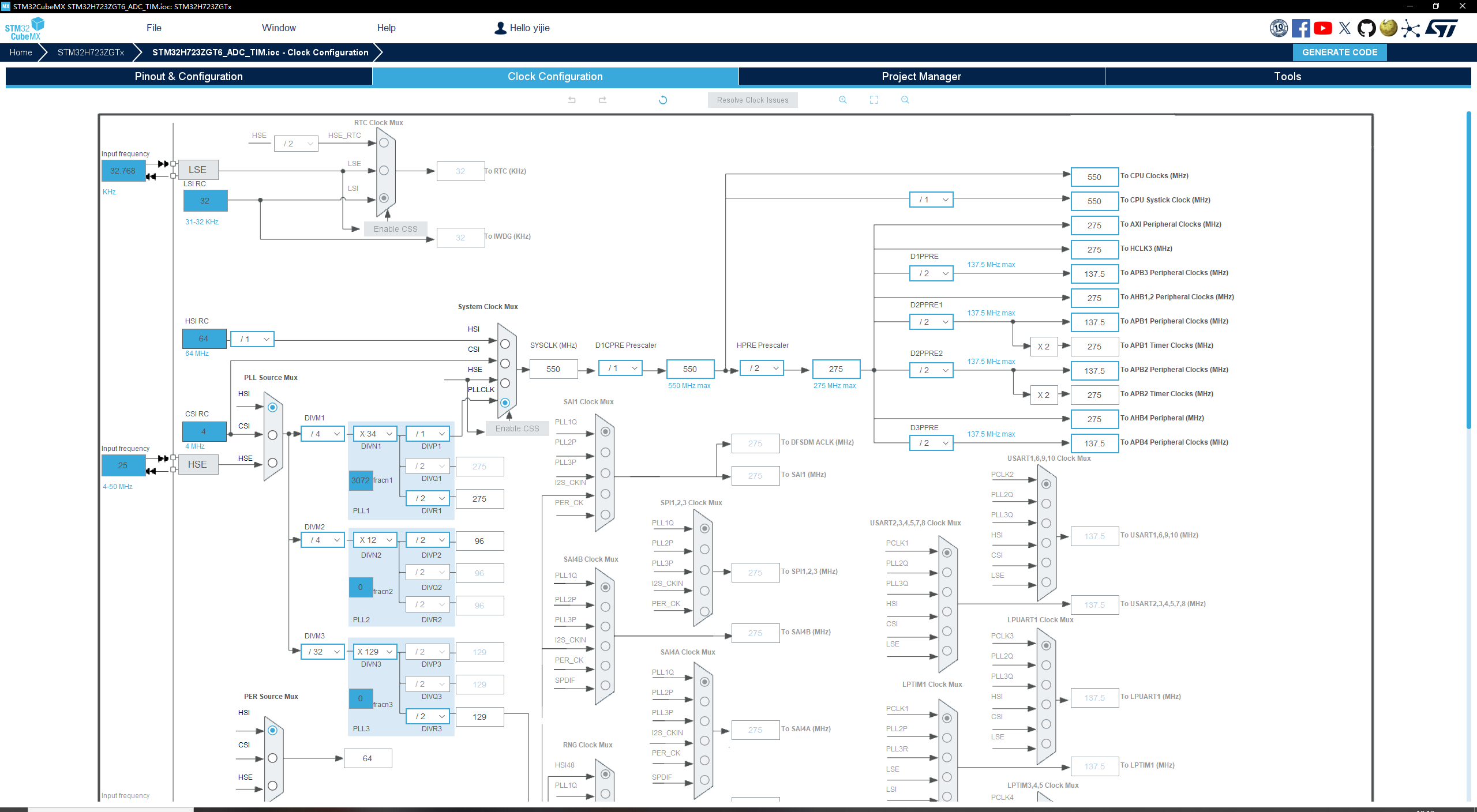Open the YouTube icon link
The height and width of the screenshot is (812, 1477).
pyautogui.click(x=1323, y=28)
